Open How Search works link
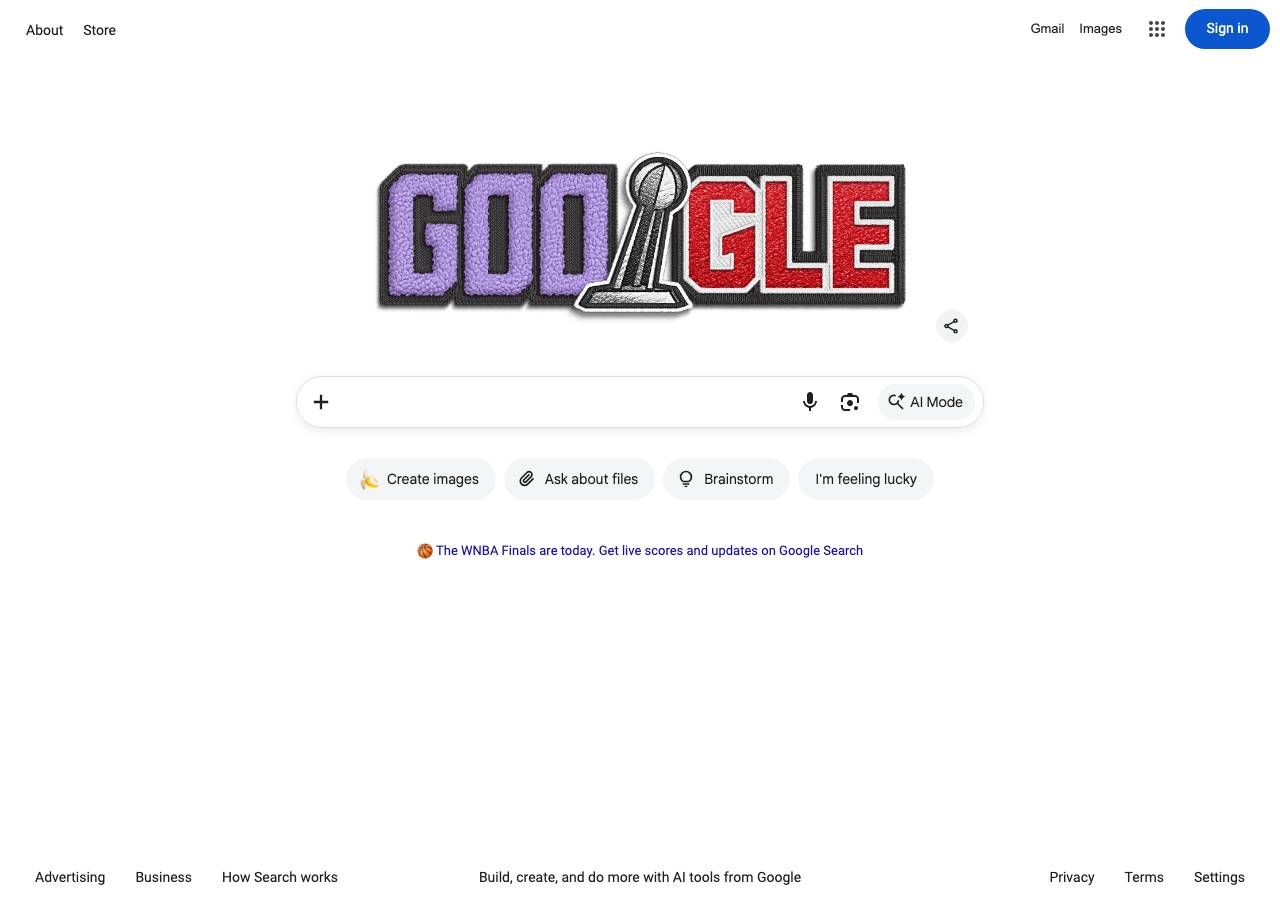This screenshot has height=900, width=1280. (280, 877)
